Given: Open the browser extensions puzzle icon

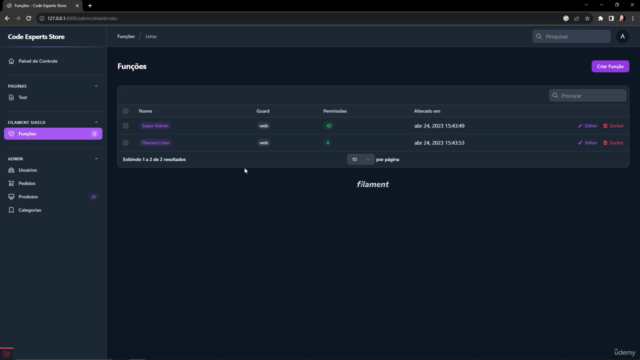Looking at the screenshot, I should [600, 18].
